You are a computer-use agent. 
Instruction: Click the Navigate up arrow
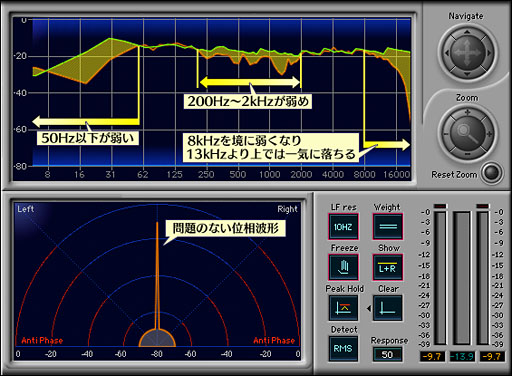pos(467,32)
